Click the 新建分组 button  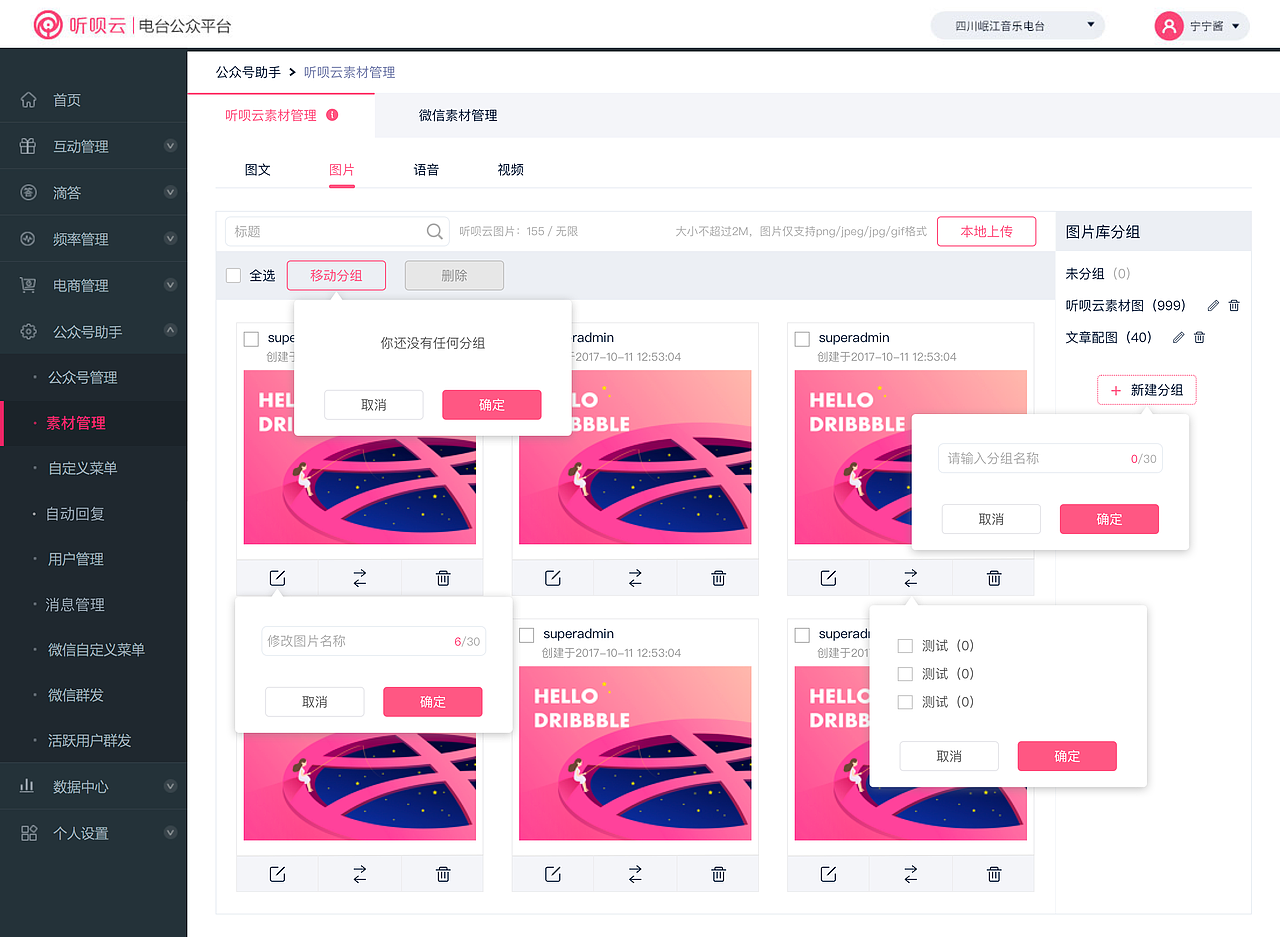[x=1147, y=390]
